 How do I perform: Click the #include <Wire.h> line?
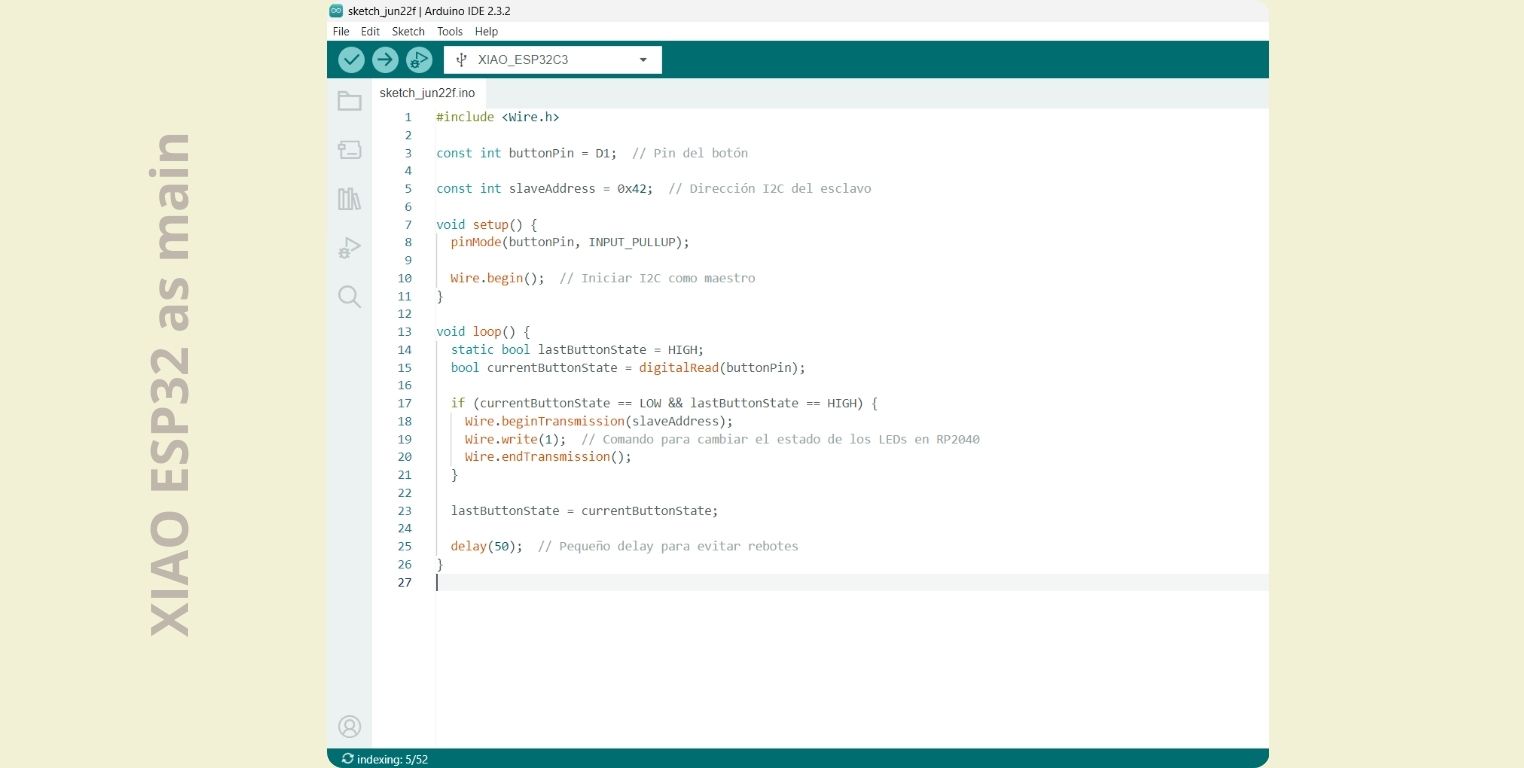click(498, 117)
